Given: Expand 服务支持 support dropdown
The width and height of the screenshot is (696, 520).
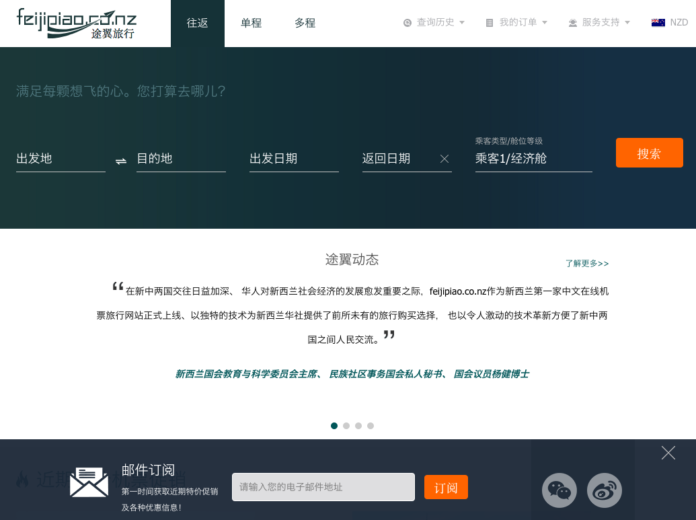Looking at the screenshot, I should click(599, 22).
